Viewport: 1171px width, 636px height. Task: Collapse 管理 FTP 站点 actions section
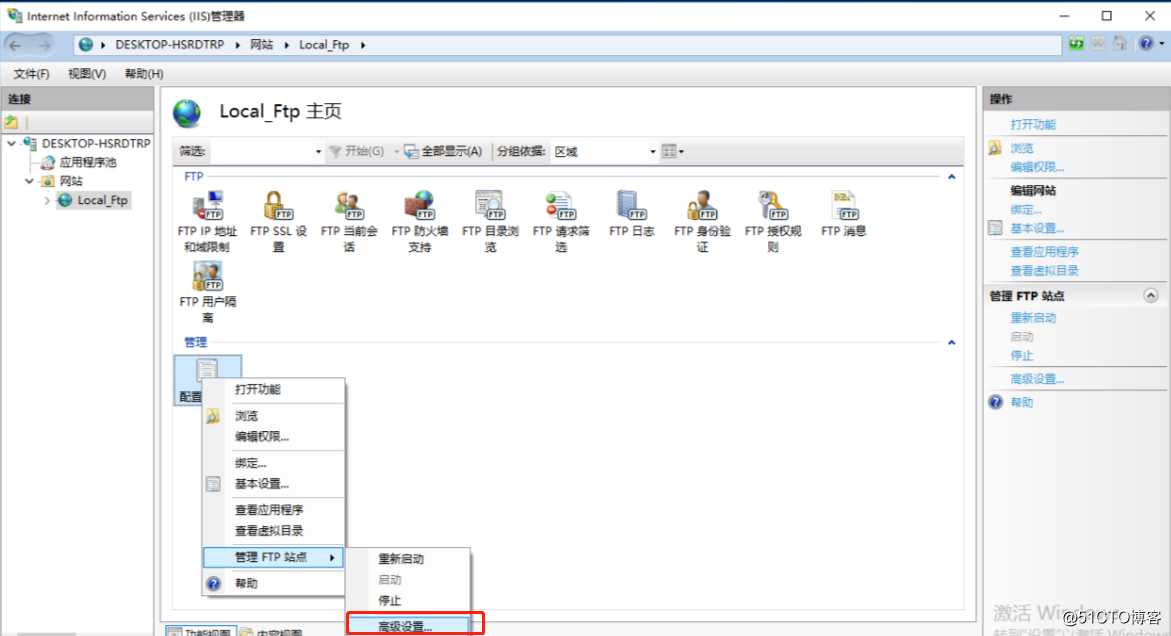tap(1151, 296)
